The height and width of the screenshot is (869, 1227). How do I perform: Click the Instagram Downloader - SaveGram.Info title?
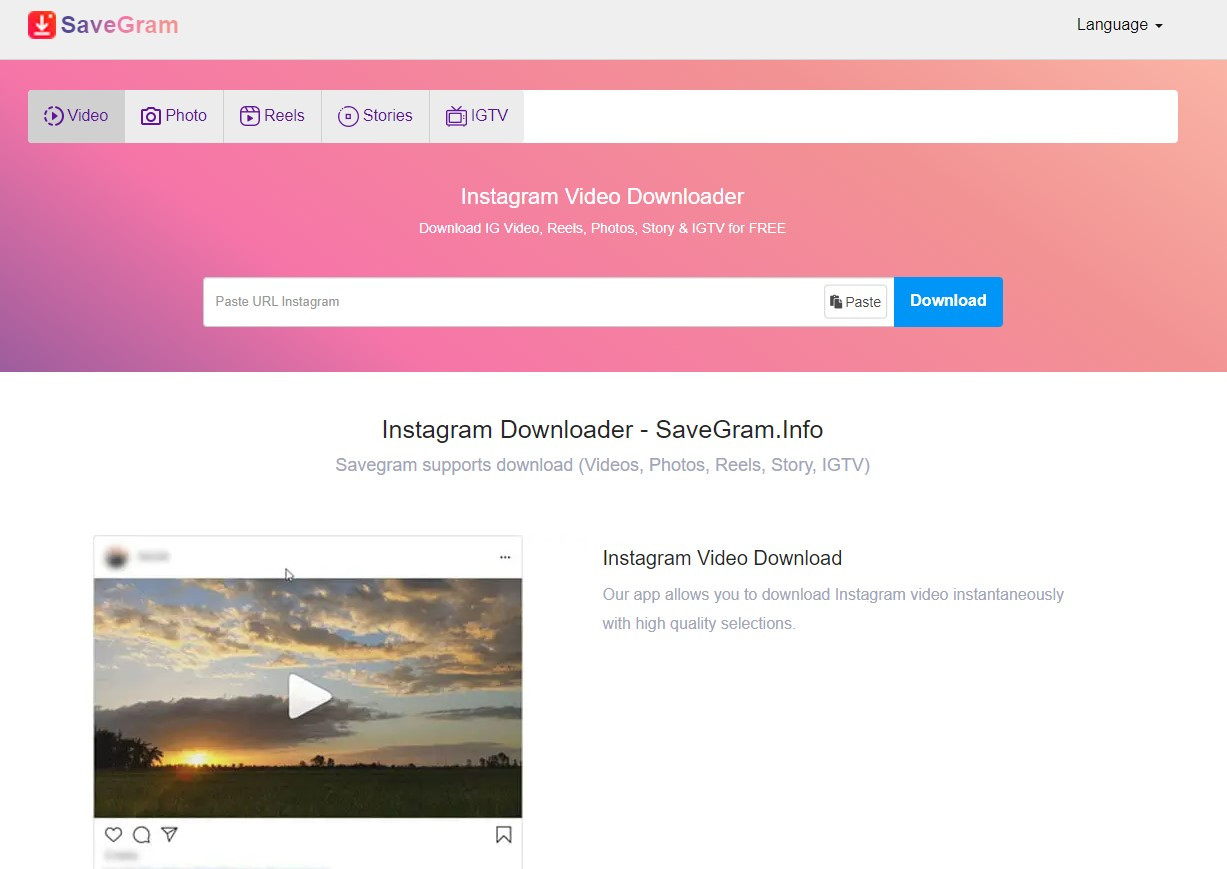tap(602, 430)
